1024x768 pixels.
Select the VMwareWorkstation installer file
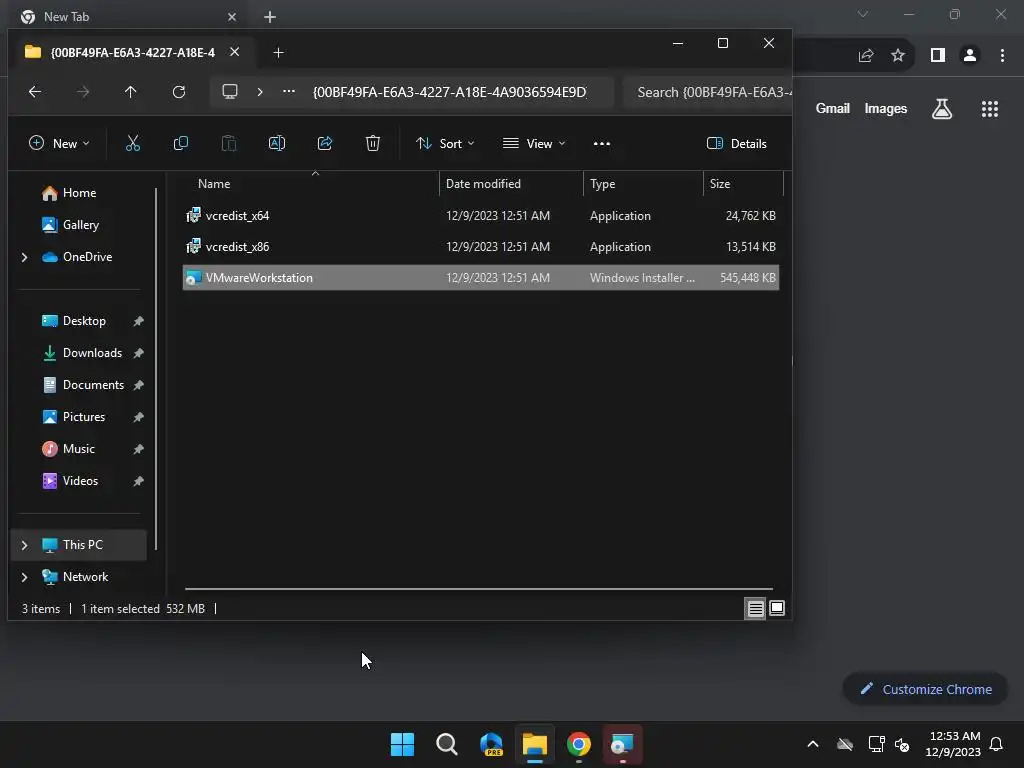481,278
